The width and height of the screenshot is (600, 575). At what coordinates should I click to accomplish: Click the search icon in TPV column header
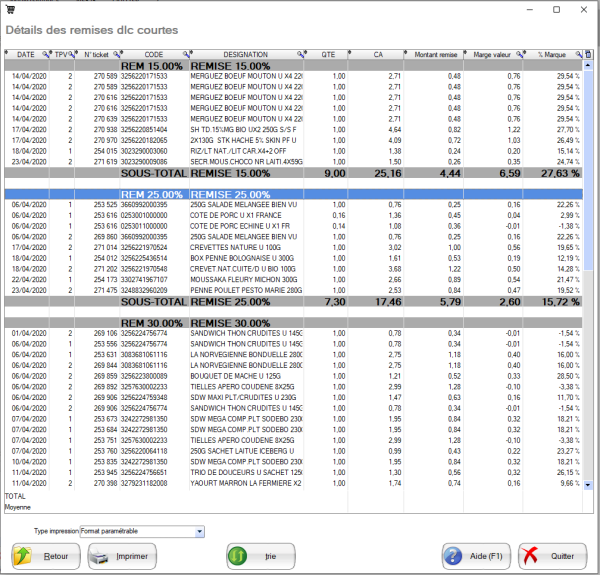click(x=71, y=54)
